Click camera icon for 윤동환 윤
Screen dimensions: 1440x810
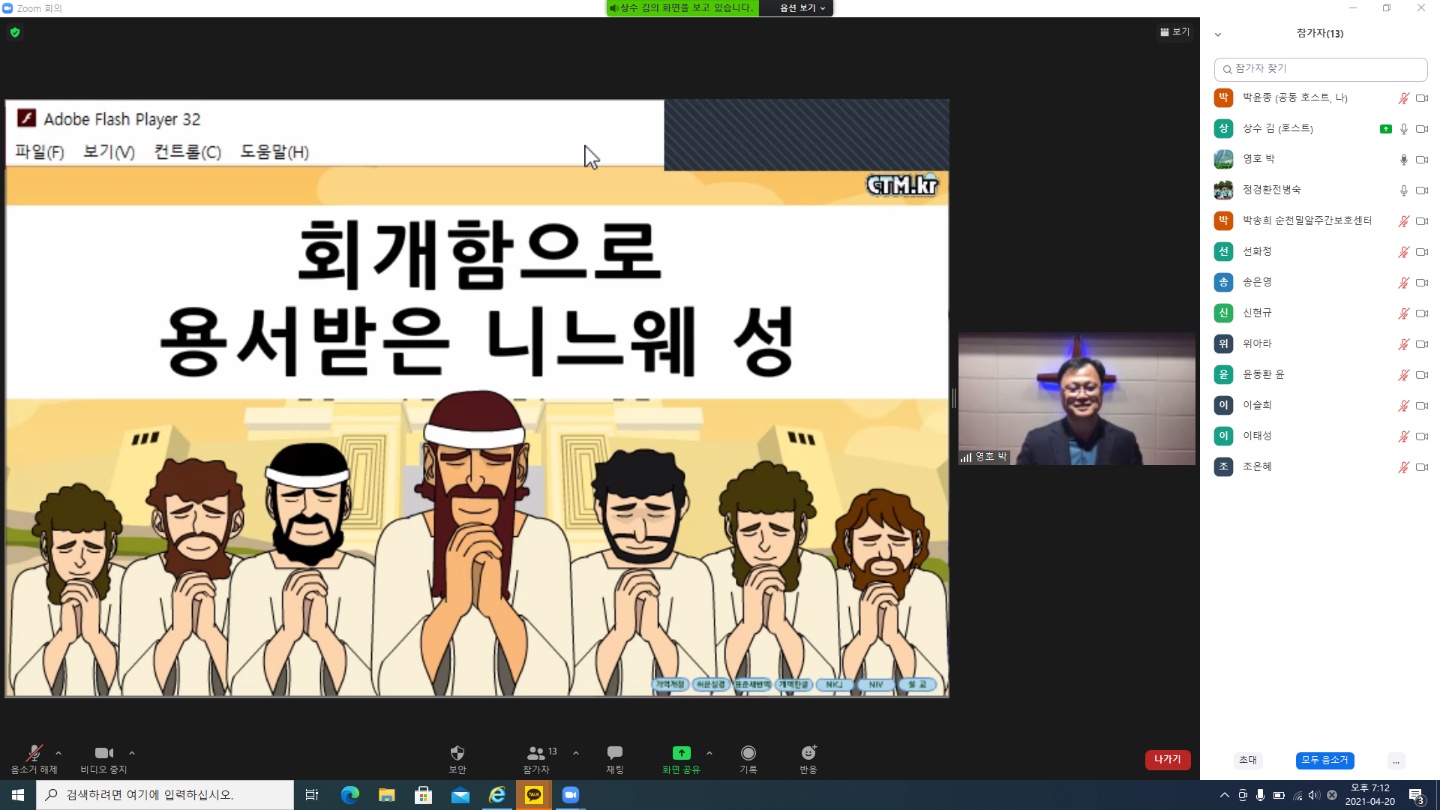[1422, 375]
